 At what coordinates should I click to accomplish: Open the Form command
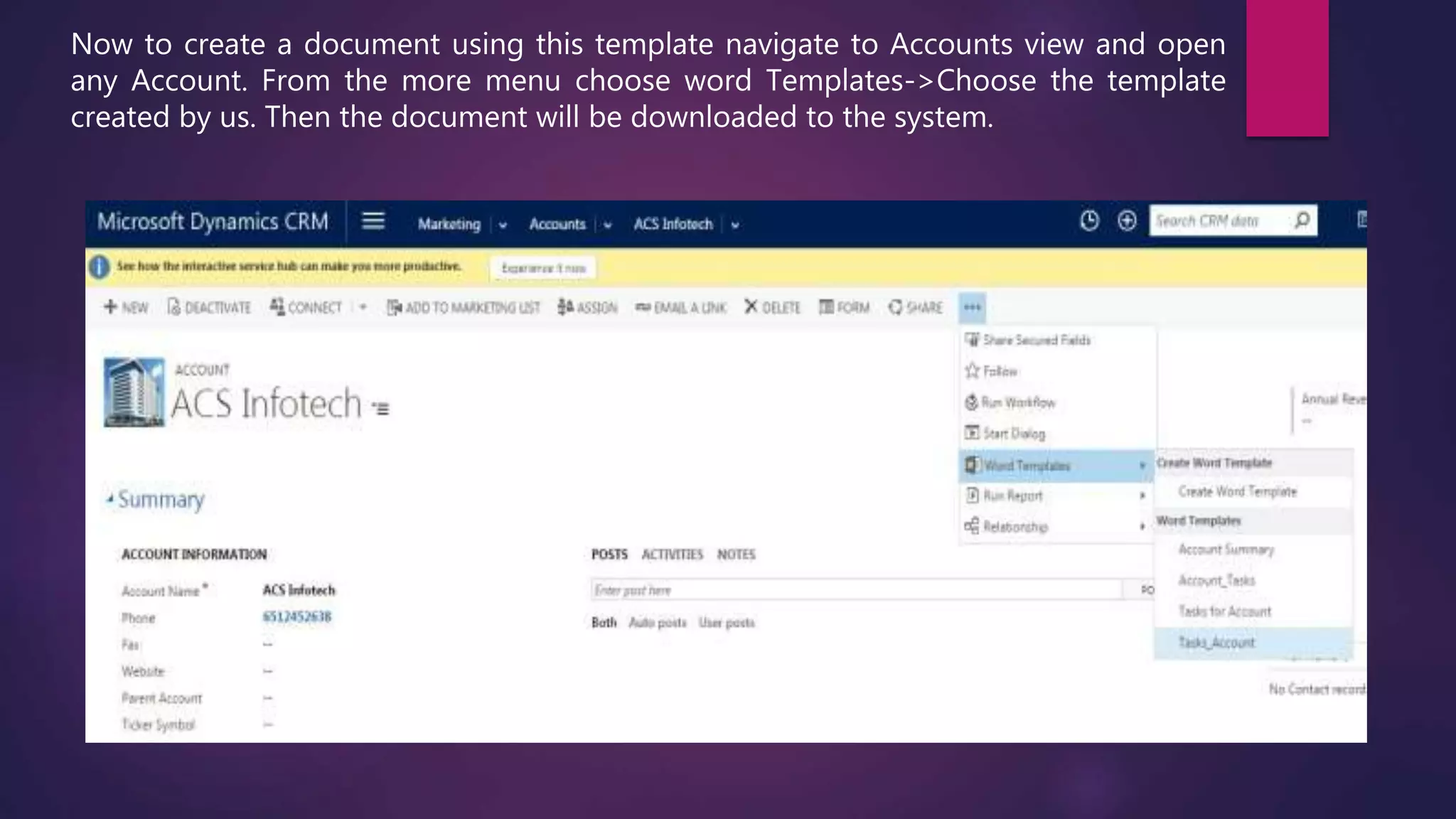click(x=844, y=307)
